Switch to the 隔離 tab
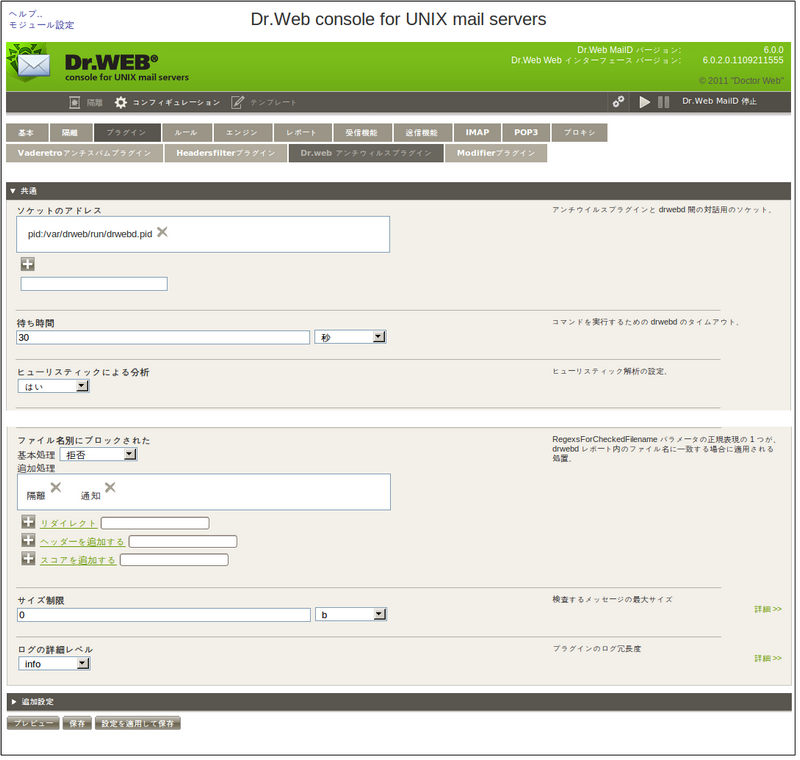The width and height of the screenshot is (800, 760). pyautogui.click(x=71, y=133)
